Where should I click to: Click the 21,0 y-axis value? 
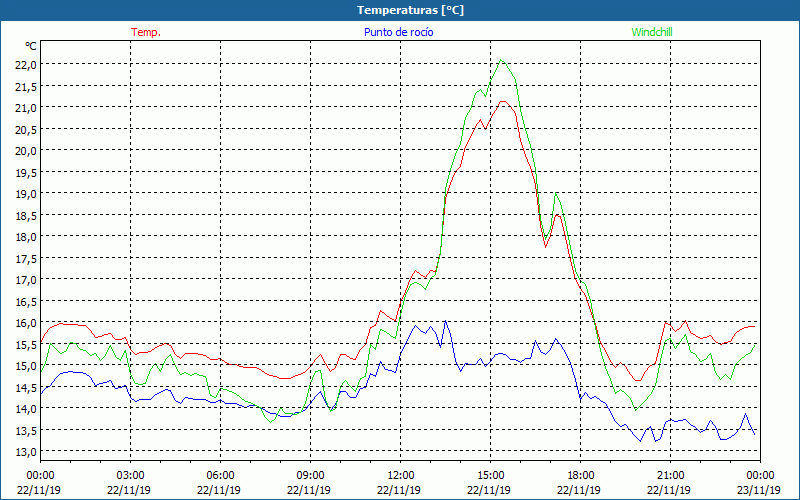[x=26, y=108]
